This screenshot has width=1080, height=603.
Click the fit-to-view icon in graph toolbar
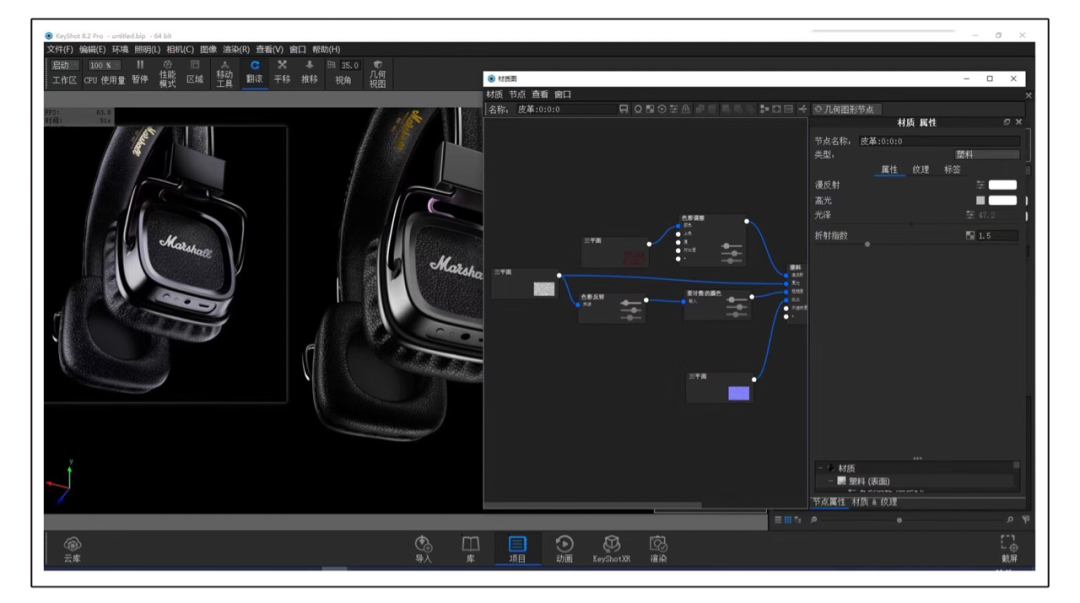[776, 109]
